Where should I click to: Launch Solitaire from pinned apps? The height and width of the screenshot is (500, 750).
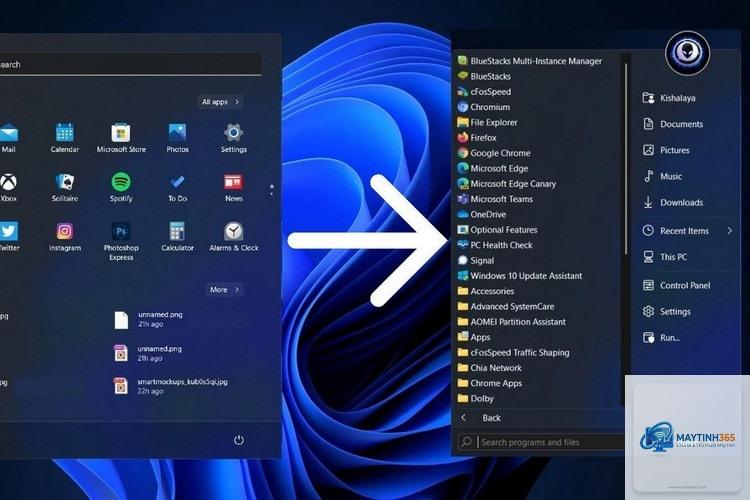coord(65,187)
